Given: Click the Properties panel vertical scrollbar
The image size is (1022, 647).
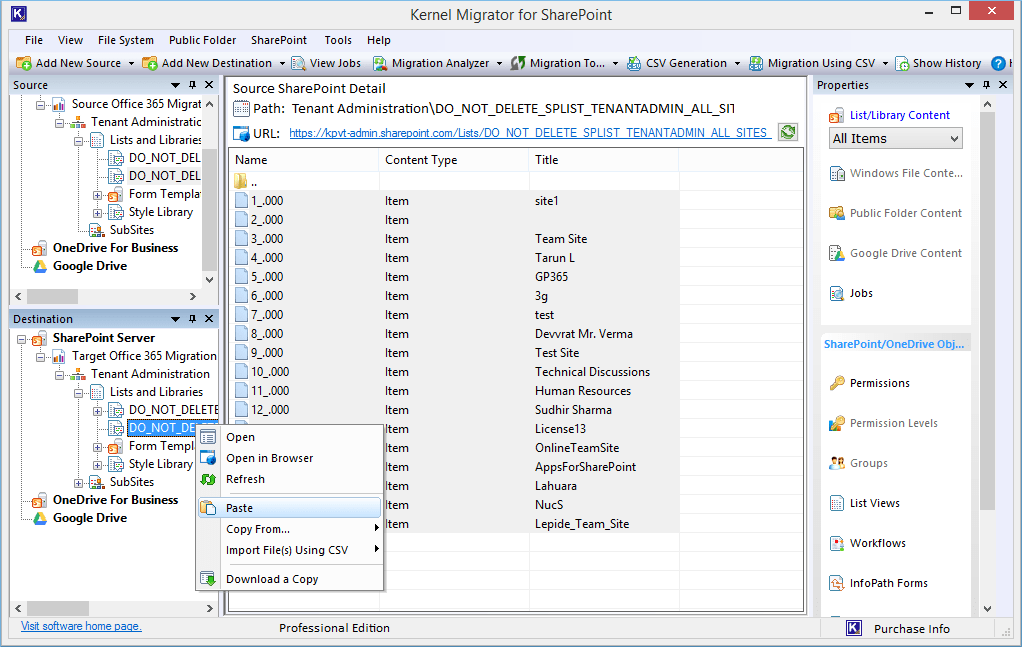Looking at the screenshot, I should (x=987, y=311).
